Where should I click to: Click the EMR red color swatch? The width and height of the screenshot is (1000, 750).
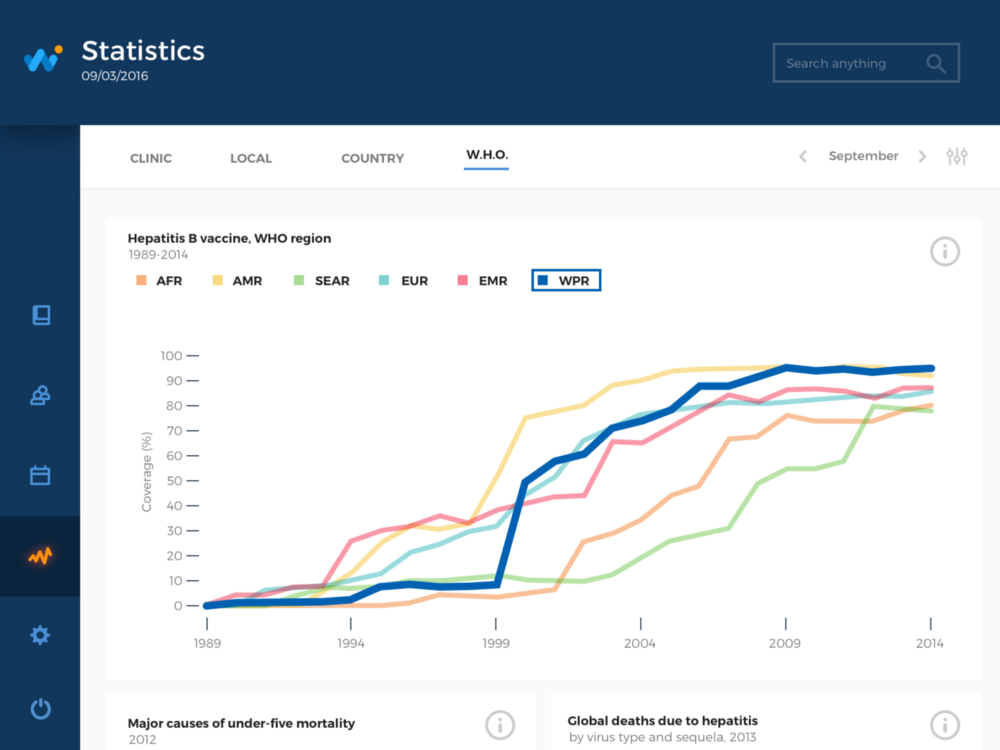click(463, 280)
